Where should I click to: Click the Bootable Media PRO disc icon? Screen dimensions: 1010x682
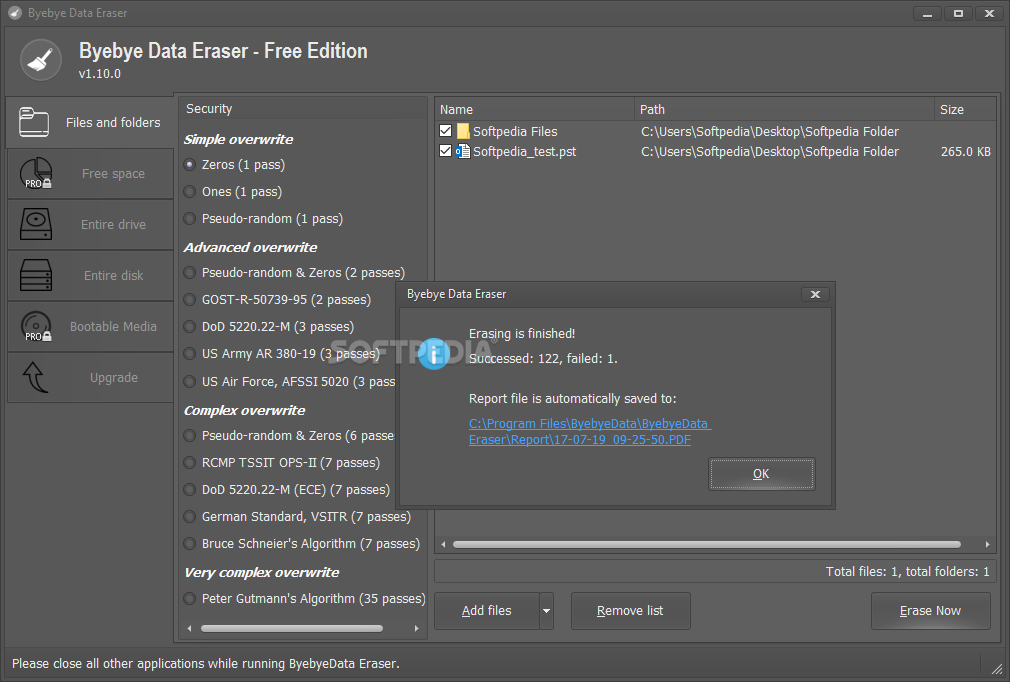[36, 327]
